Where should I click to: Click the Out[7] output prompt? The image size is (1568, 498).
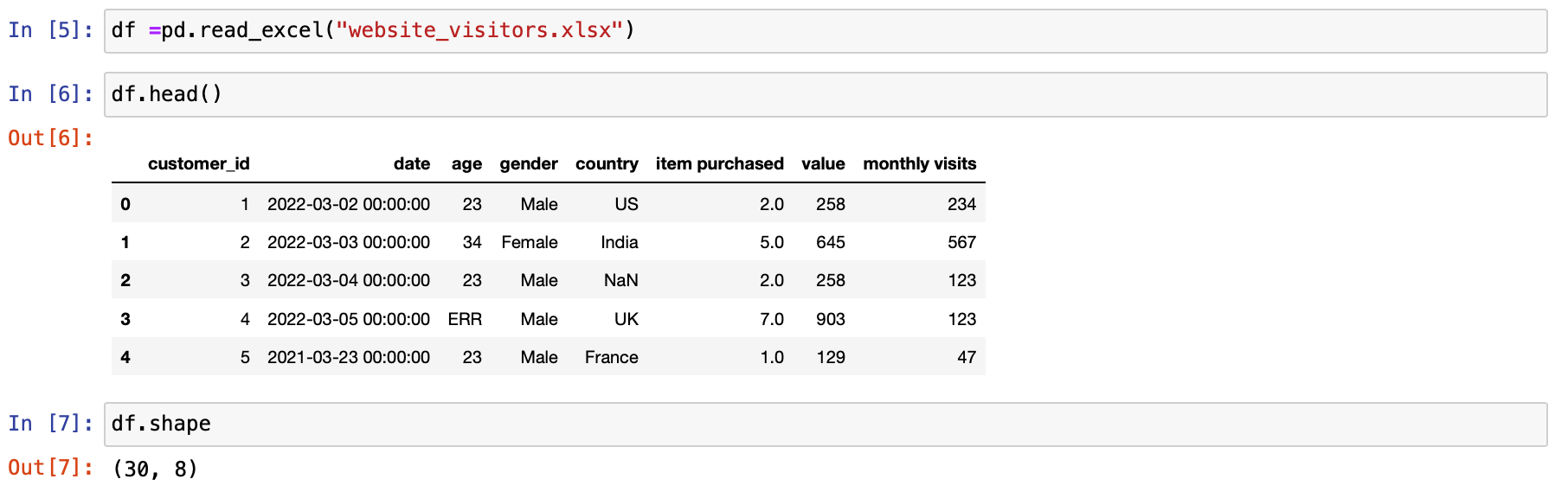pos(50,468)
